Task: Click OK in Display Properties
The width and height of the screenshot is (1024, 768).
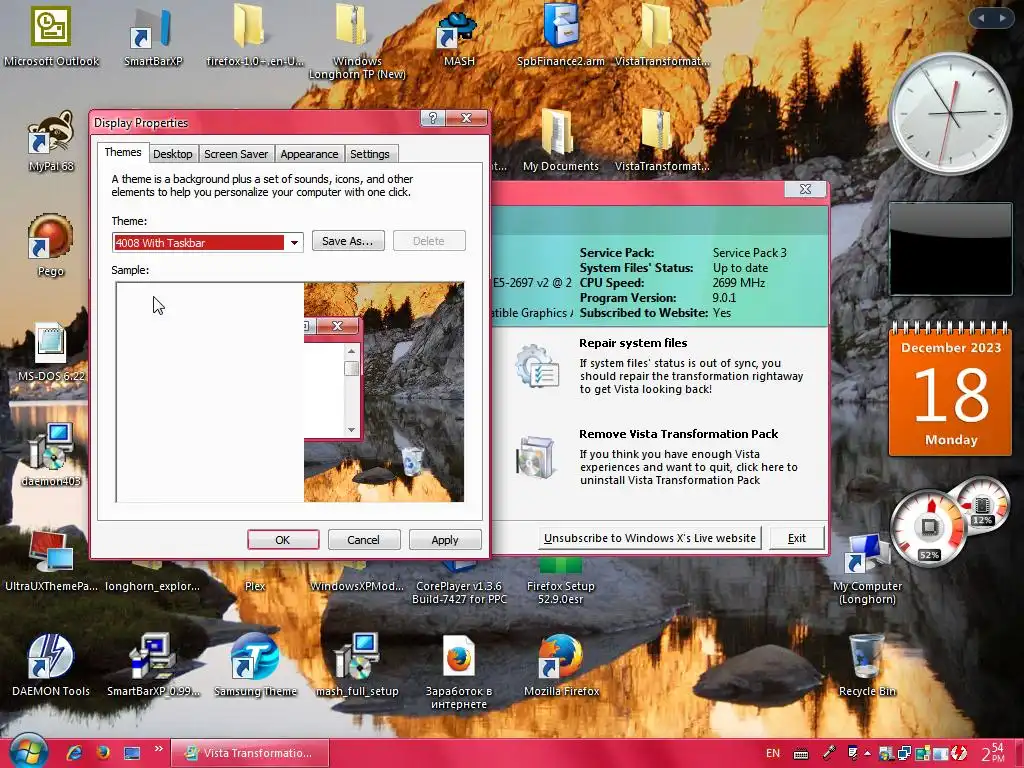Action: tap(283, 540)
